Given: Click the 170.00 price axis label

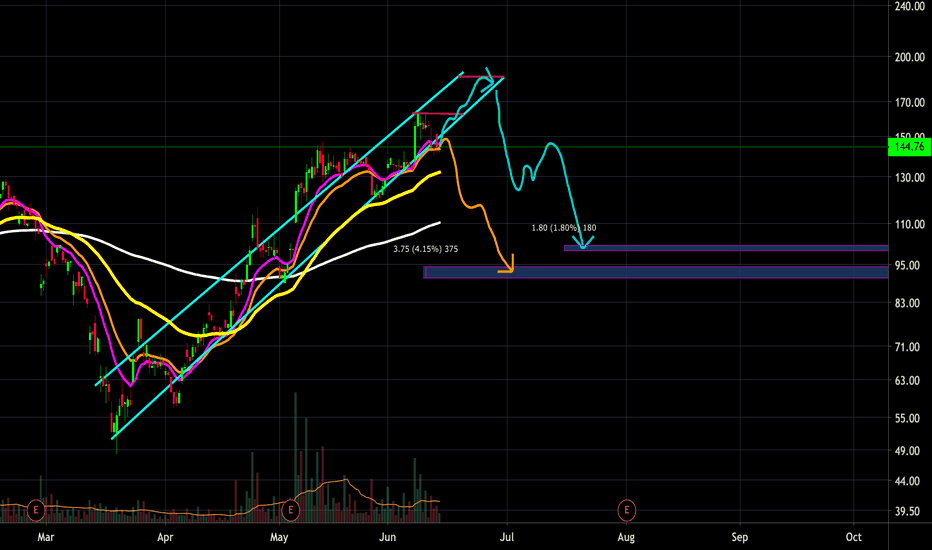Looking at the screenshot, I should coord(909,103).
